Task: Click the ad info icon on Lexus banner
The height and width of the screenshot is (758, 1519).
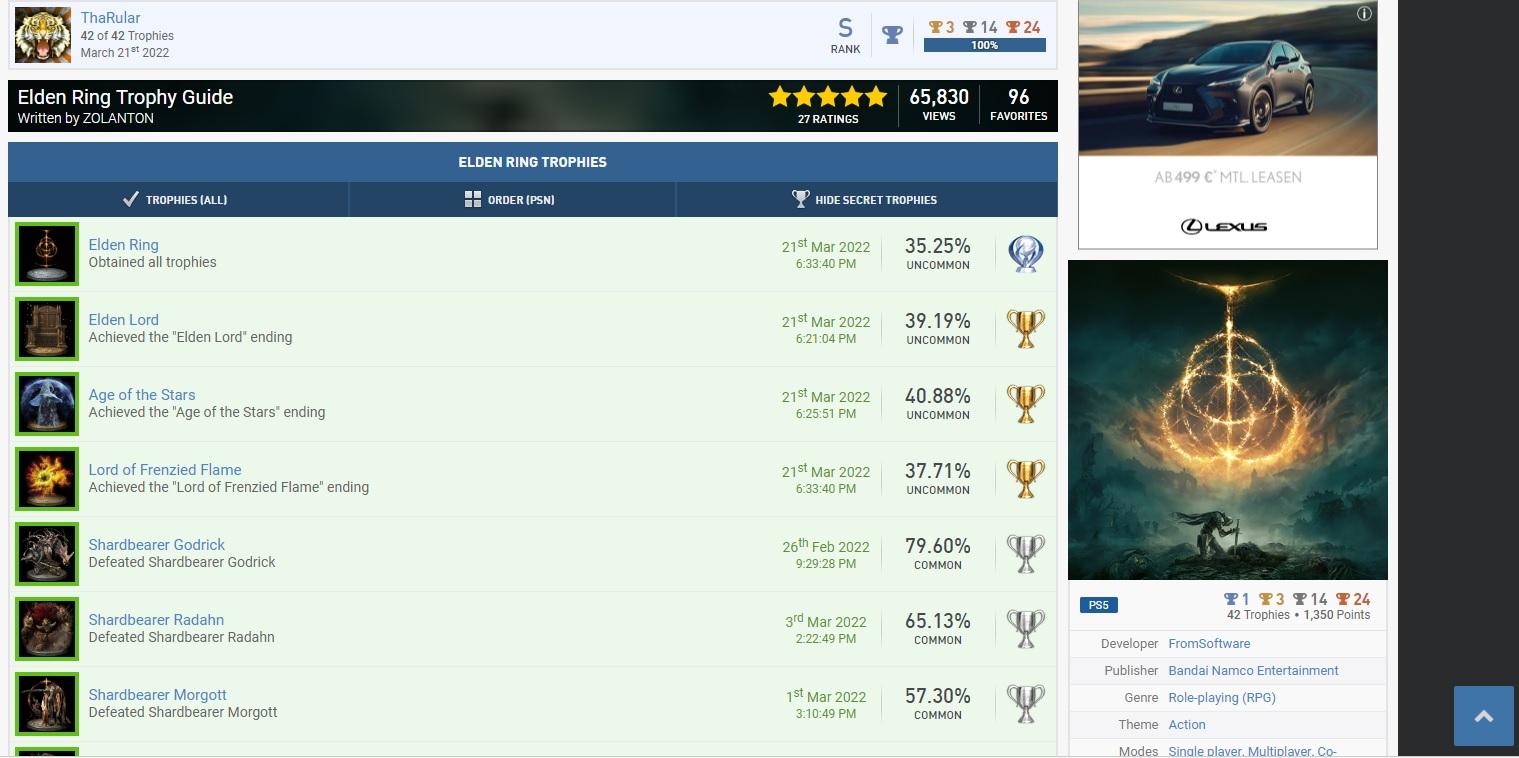Action: coord(1364,14)
